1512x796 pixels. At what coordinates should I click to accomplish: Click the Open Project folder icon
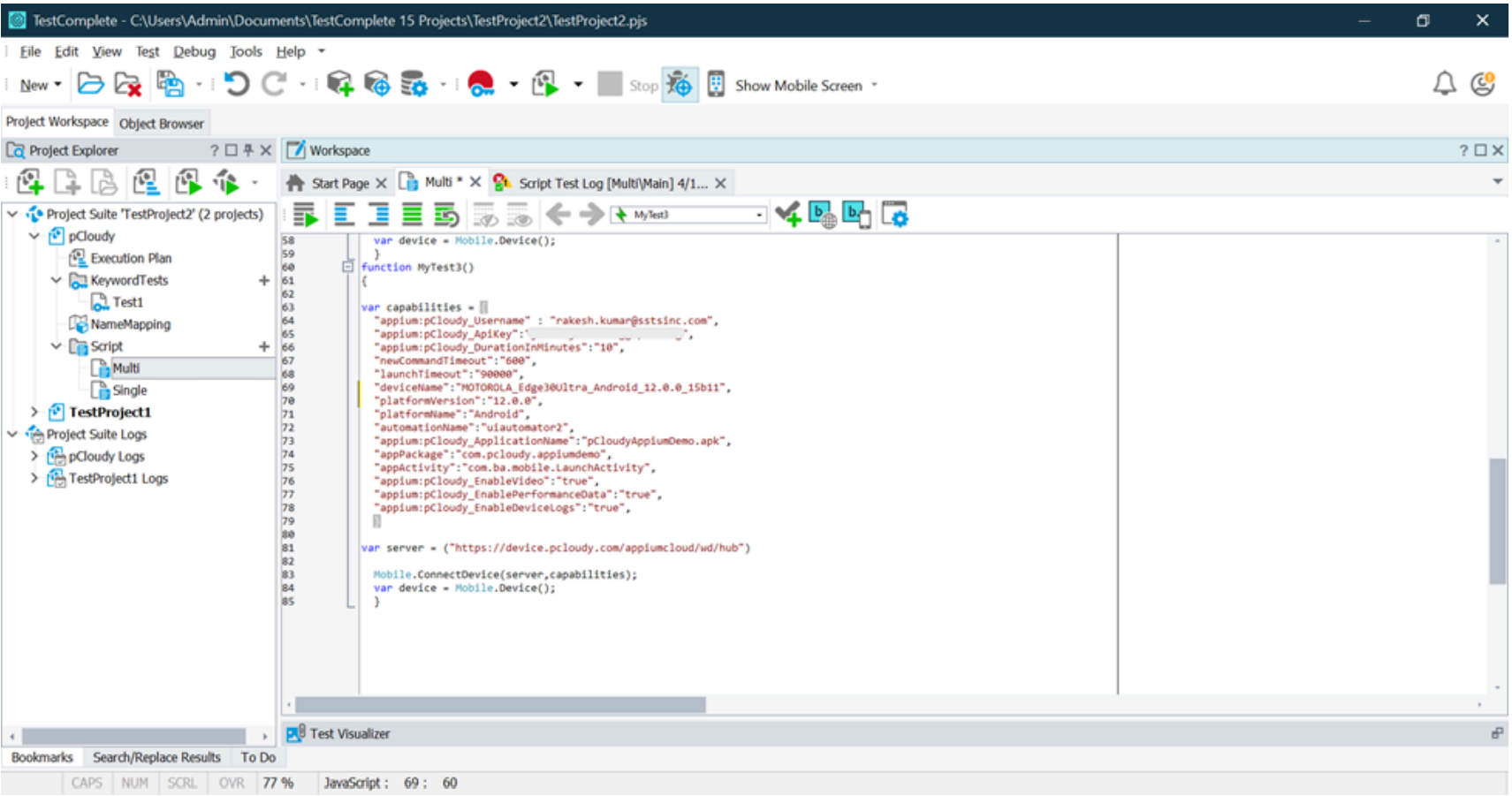(90, 85)
